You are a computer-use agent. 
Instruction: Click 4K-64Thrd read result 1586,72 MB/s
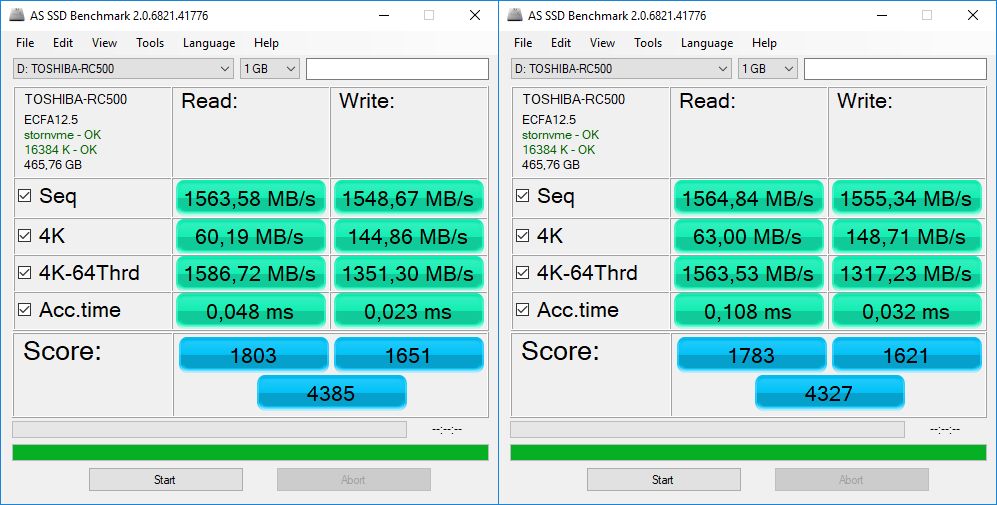point(251,273)
